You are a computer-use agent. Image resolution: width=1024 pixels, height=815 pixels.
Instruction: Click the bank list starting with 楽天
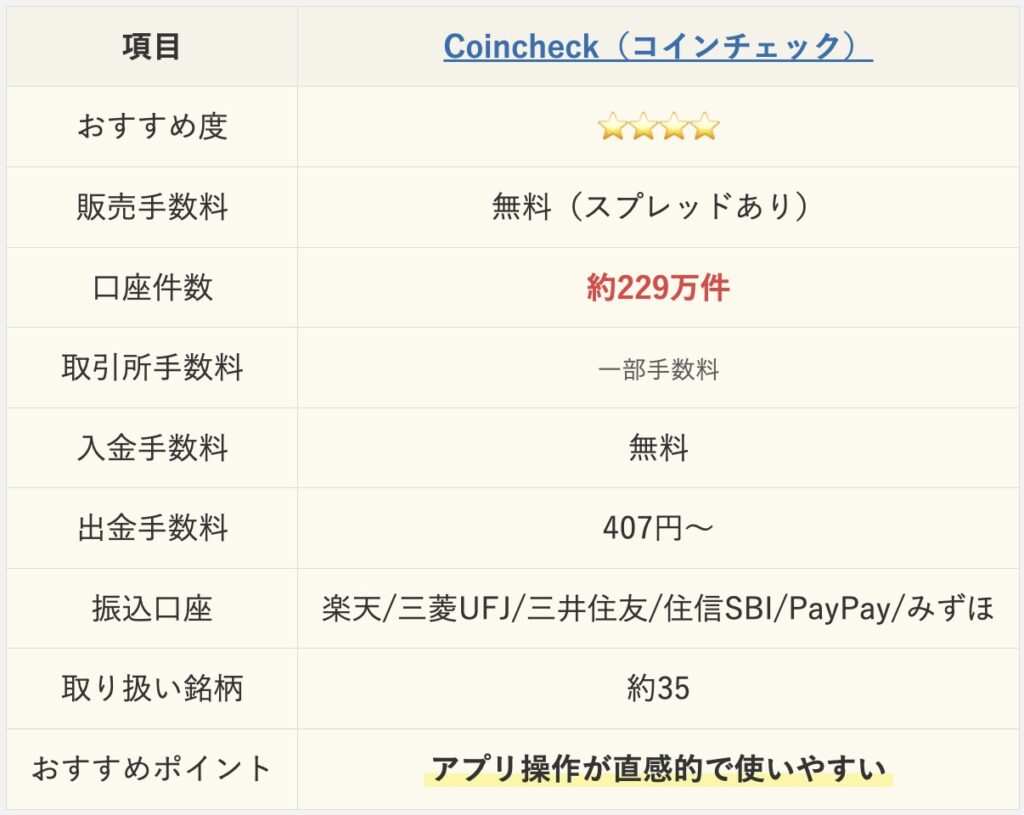pyautogui.click(x=658, y=609)
